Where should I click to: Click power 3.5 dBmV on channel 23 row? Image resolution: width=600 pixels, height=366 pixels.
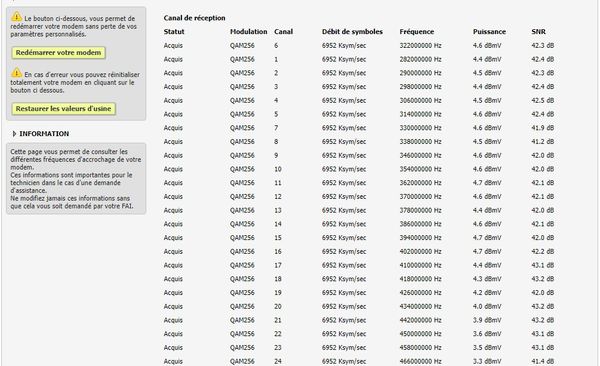(487, 348)
